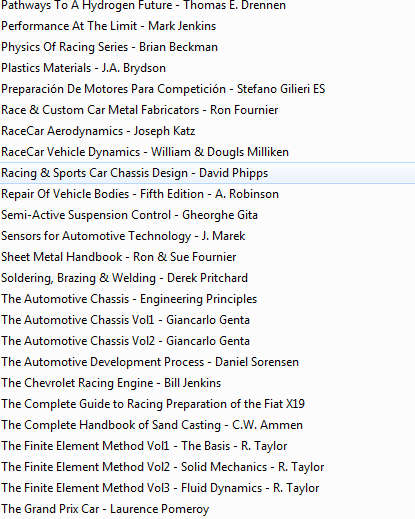Select RaceCar Vehicle Dynamics by Milliken
415x519 pixels.
[x=145, y=152]
